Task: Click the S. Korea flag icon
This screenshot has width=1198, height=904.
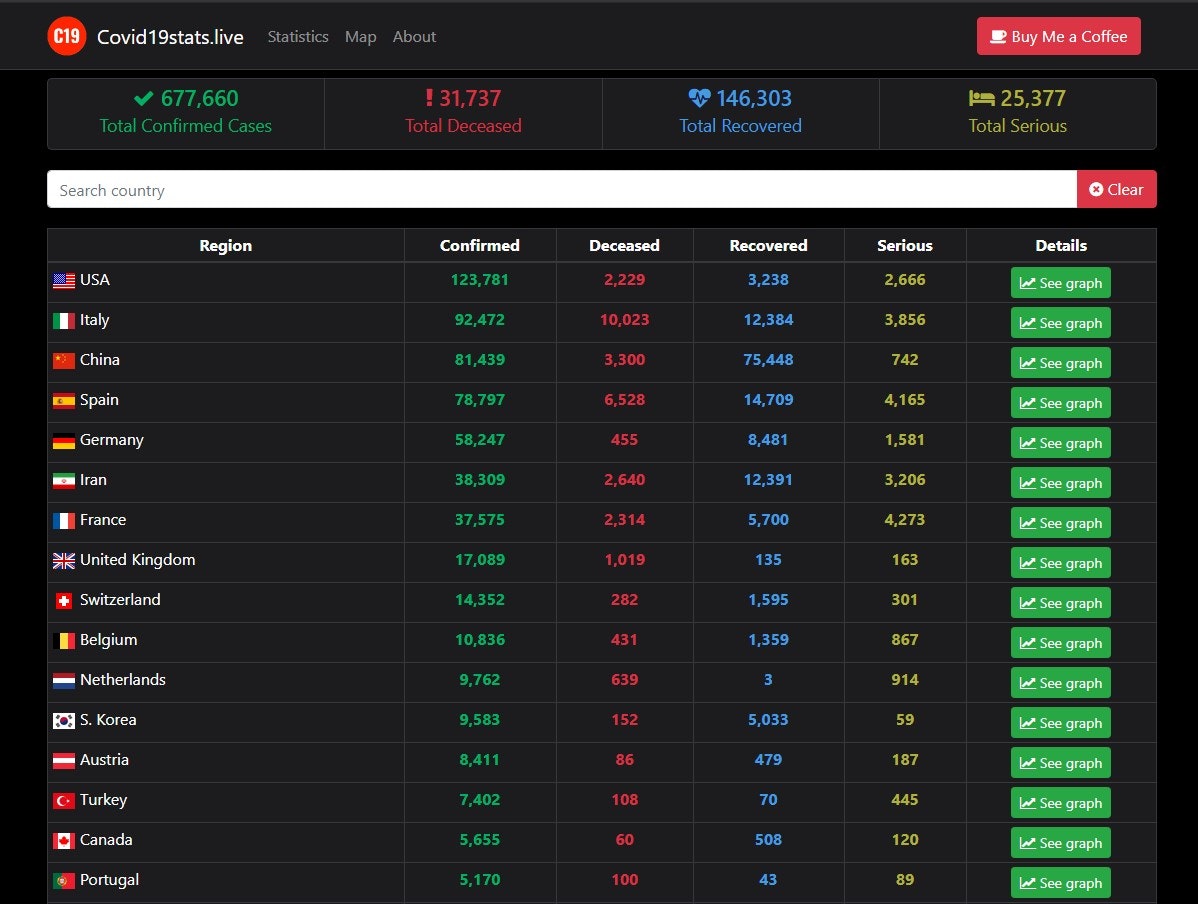Action: click(64, 721)
